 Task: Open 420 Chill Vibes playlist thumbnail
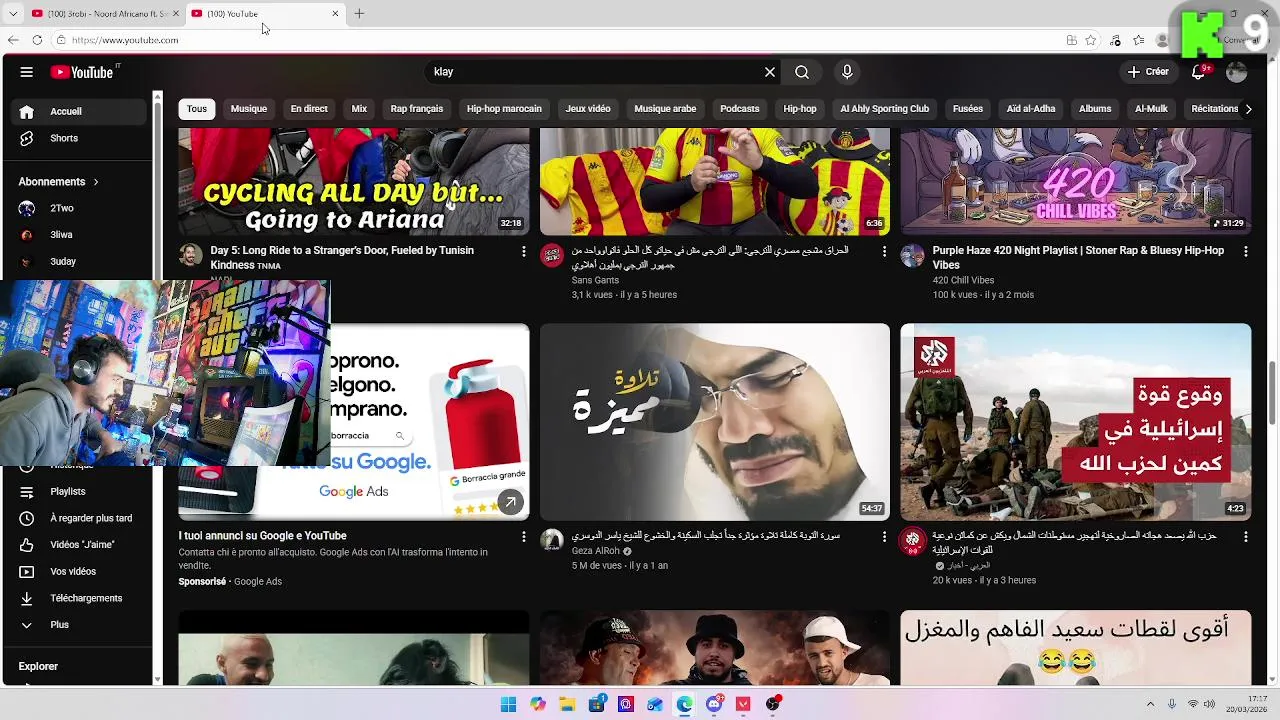pos(1076,182)
